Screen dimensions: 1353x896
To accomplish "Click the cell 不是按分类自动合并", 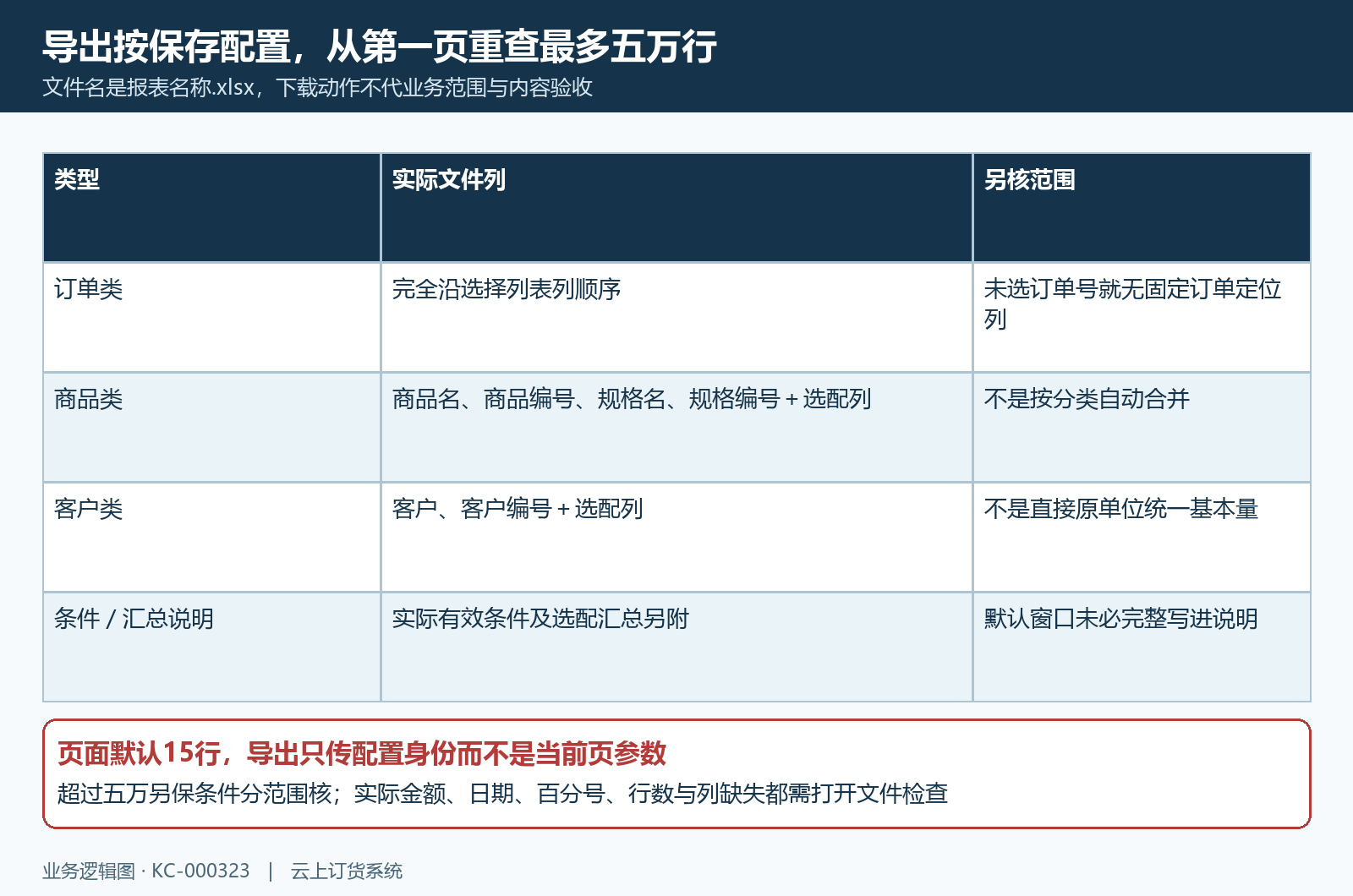I will [x=1142, y=427].
